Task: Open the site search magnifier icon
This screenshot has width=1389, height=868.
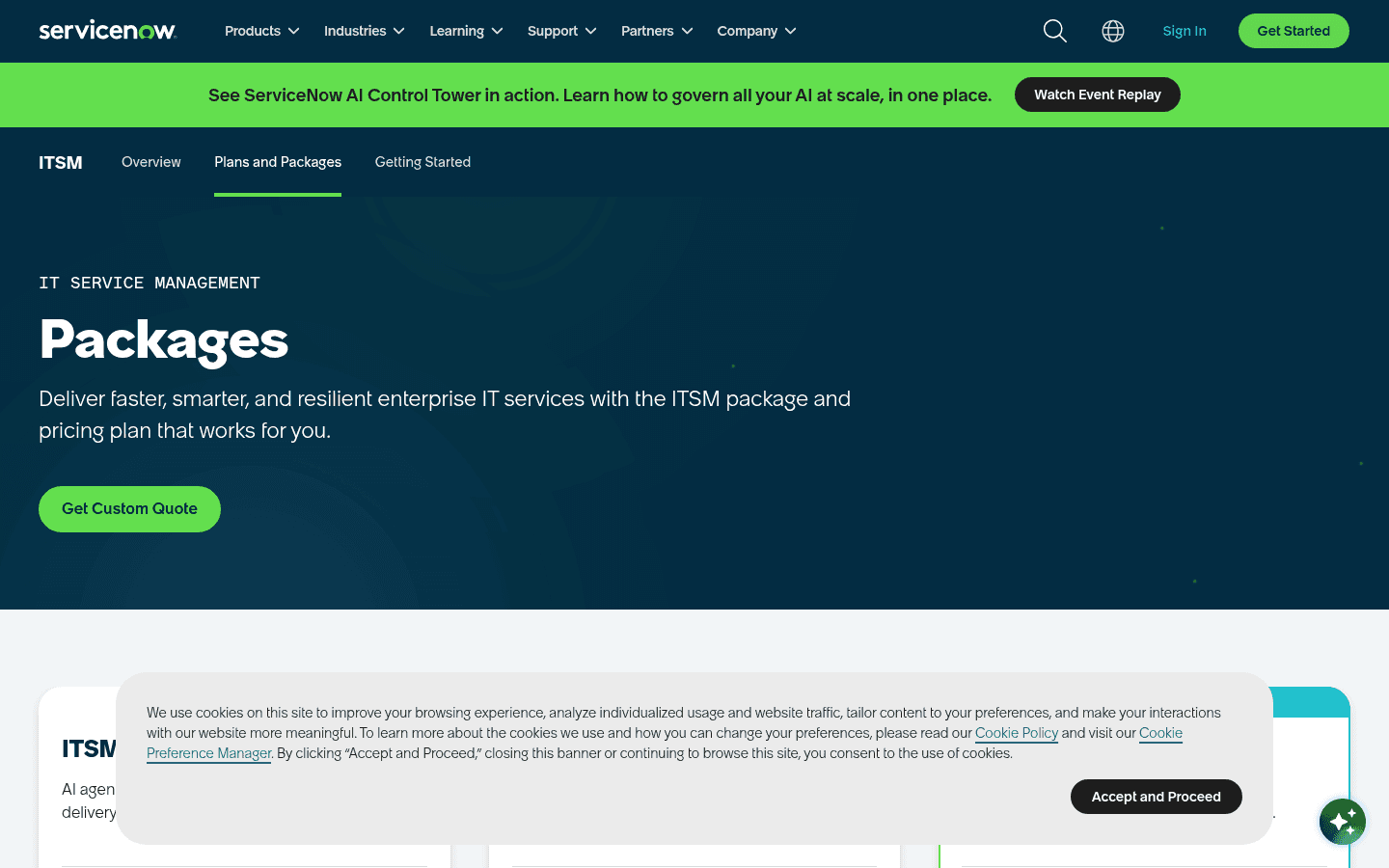Action: [x=1055, y=31]
